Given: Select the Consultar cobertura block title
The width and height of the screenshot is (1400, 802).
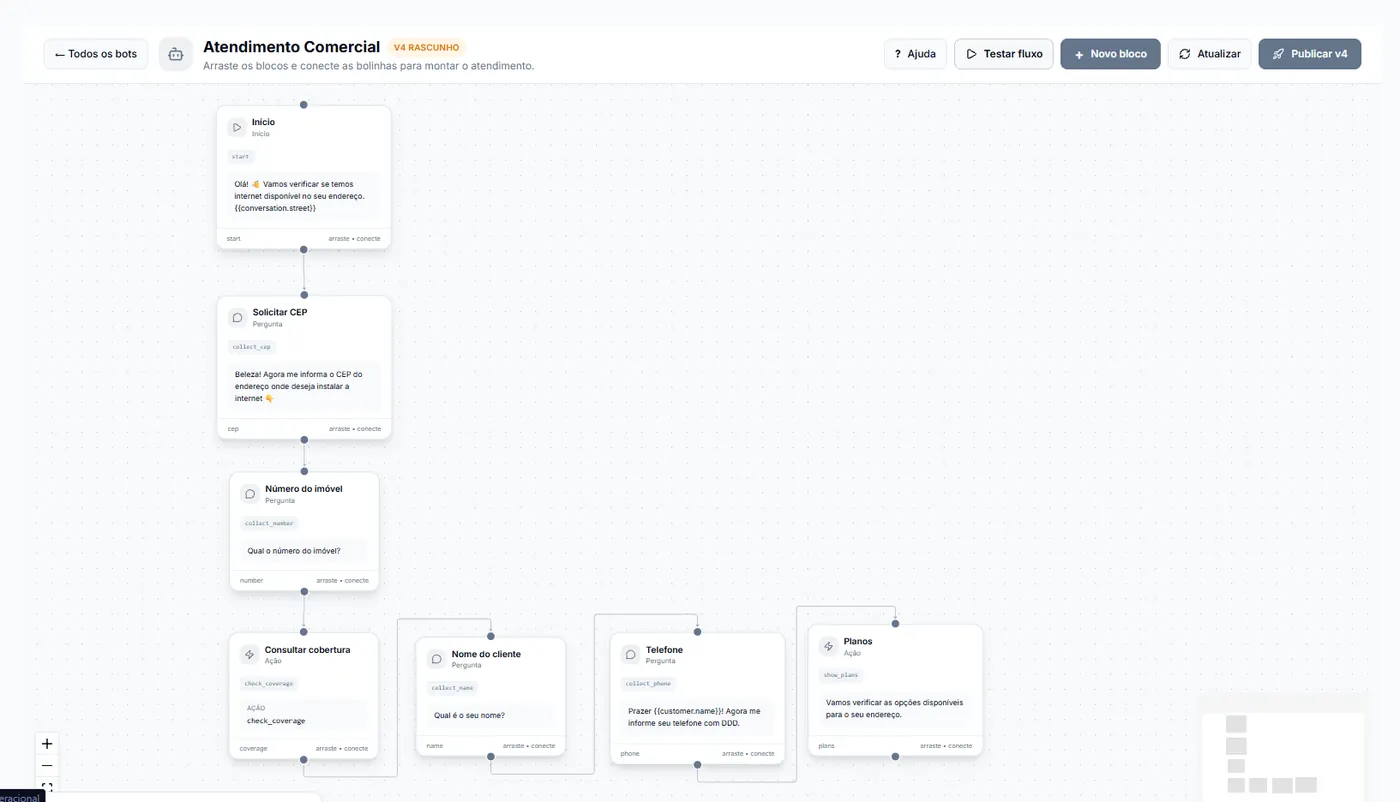Looking at the screenshot, I should (x=307, y=650).
